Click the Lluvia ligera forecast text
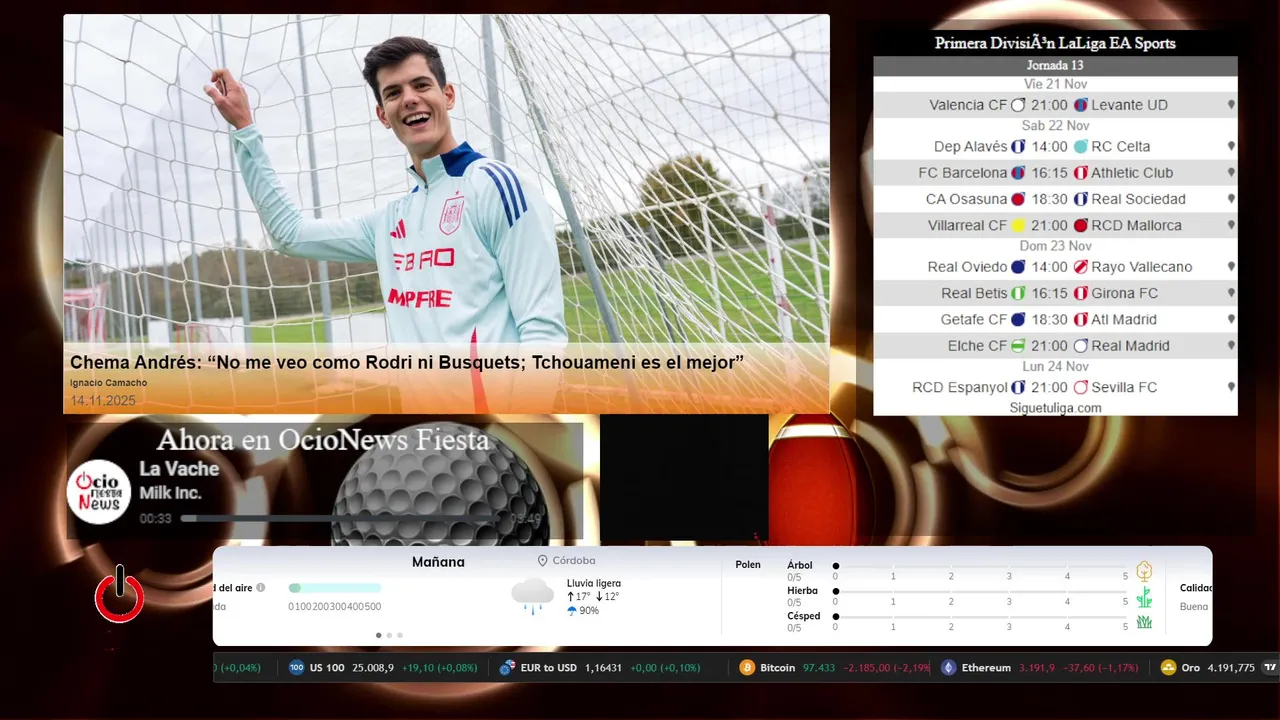 pyautogui.click(x=594, y=583)
